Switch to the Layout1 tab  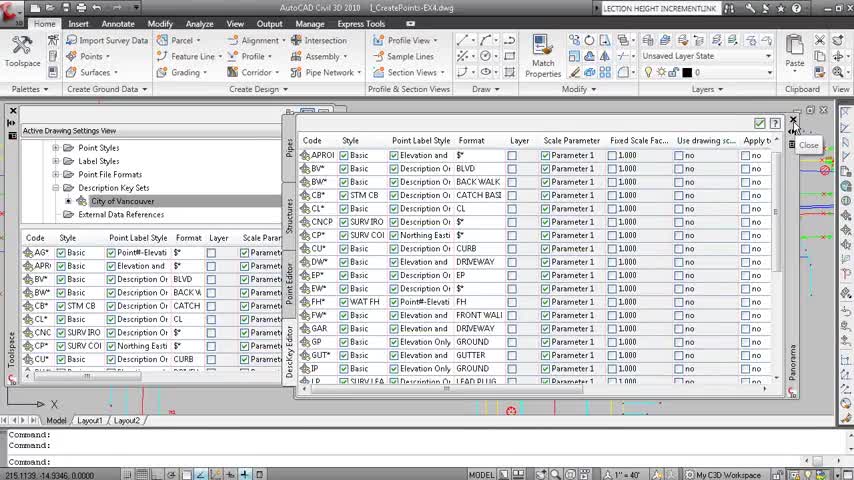coord(90,421)
